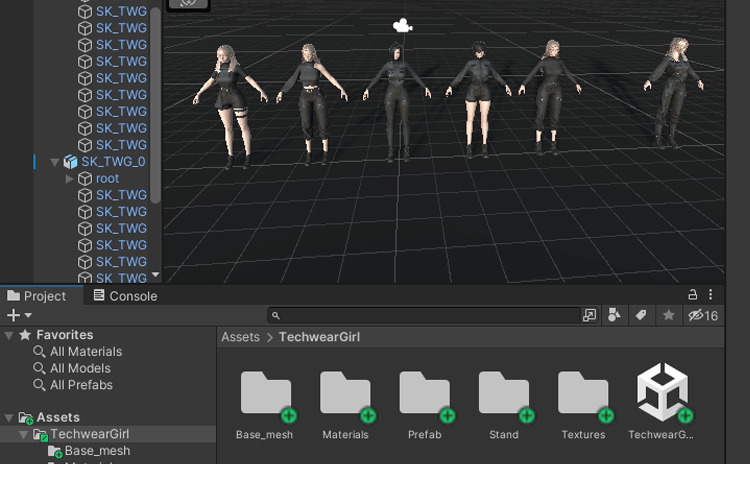Click the save-search favorites star icon

coord(669,315)
